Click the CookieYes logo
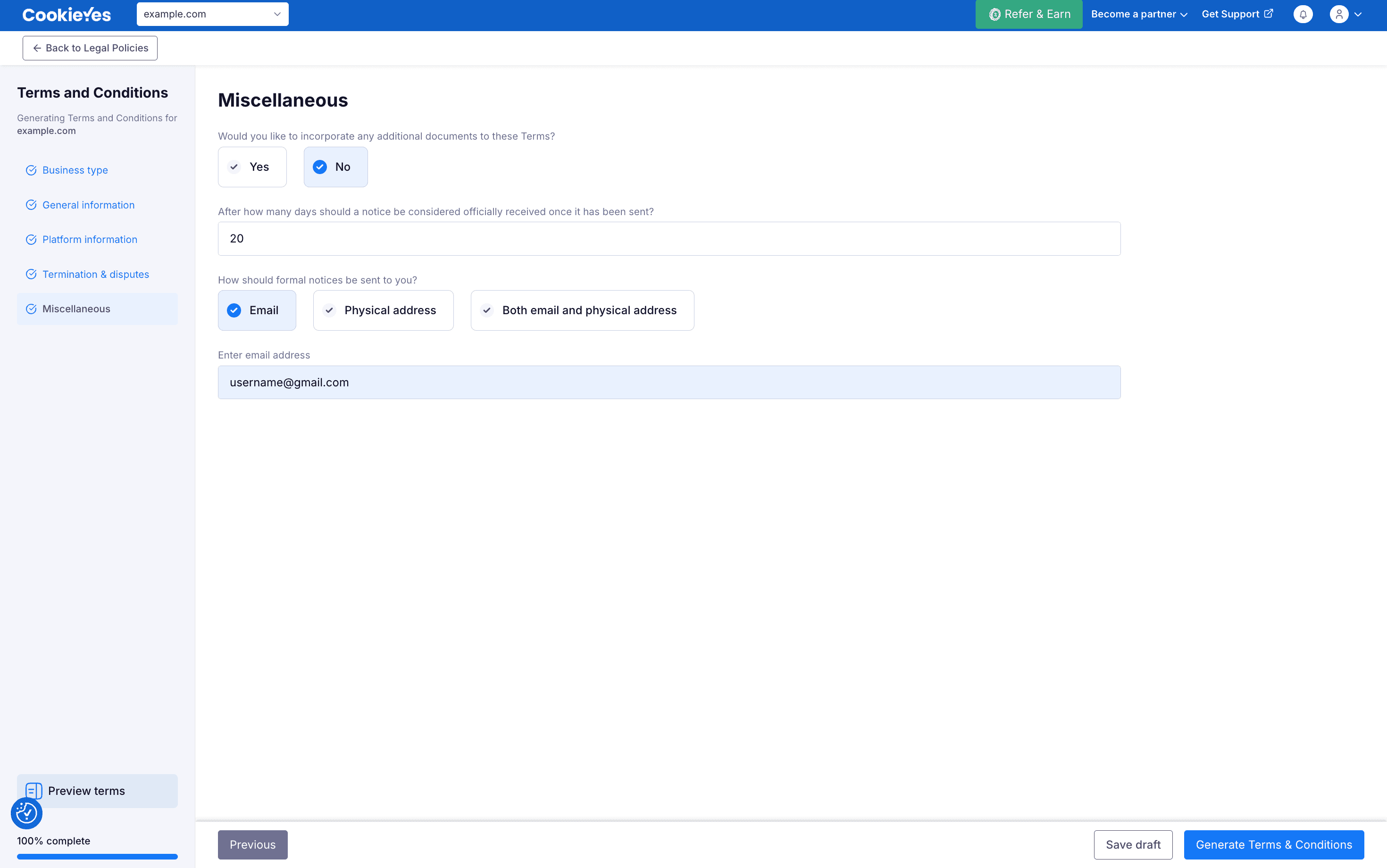 coord(67,14)
